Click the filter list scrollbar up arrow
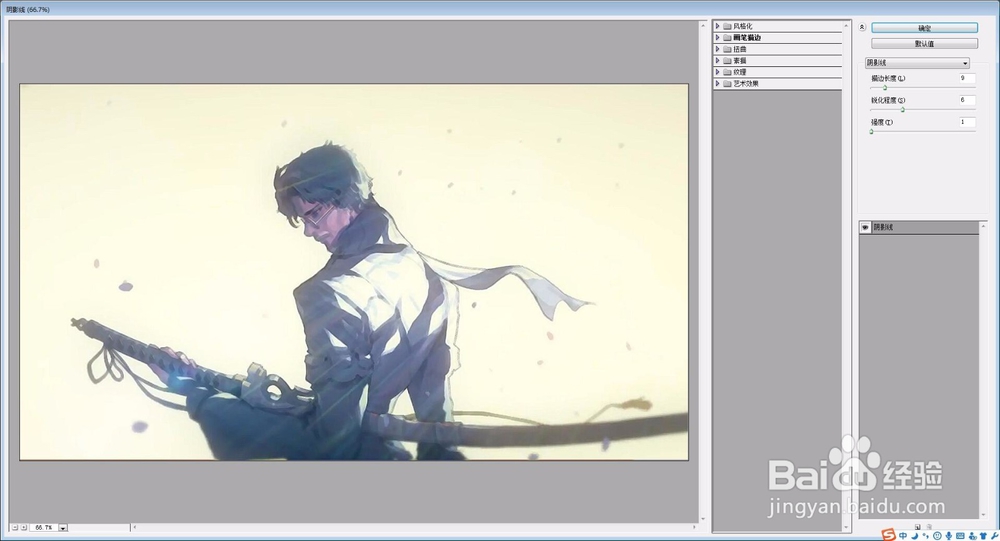This screenshot has width=1000, height=541. pos(847,26)
